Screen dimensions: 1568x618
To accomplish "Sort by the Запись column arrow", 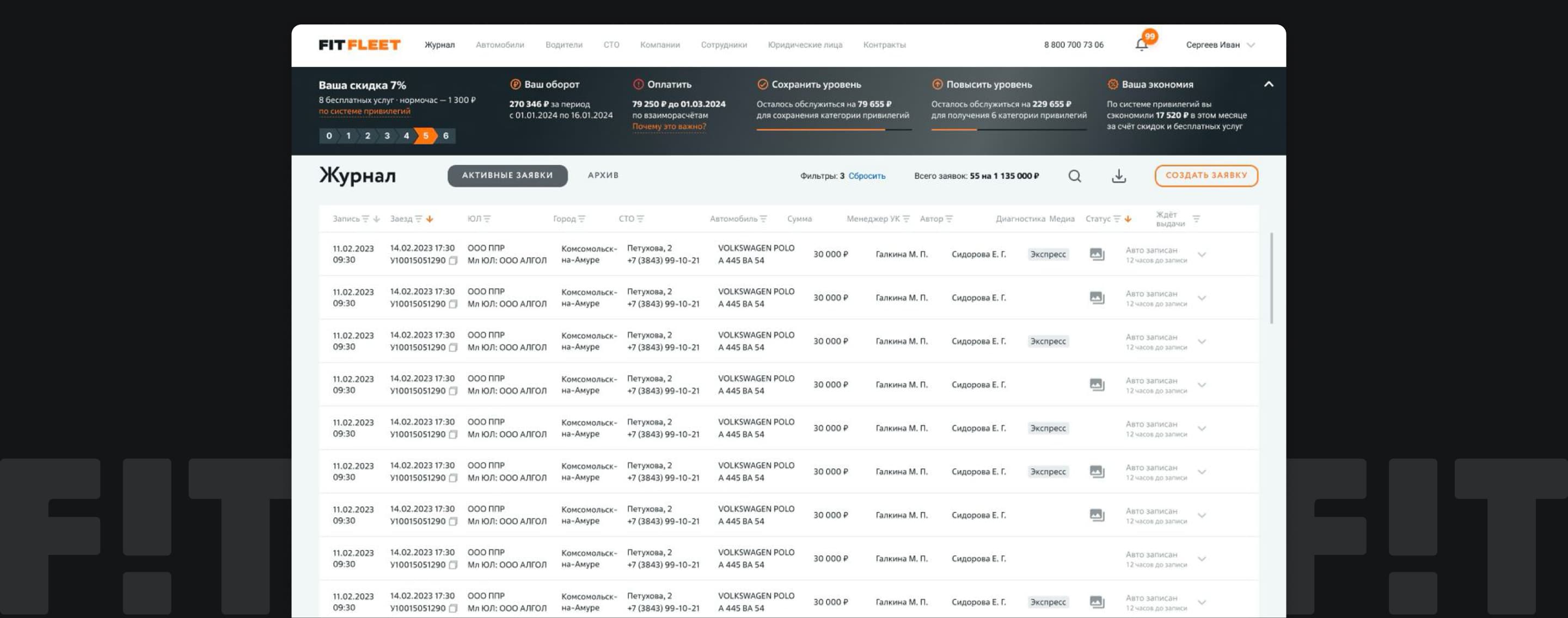I will click(376, 219).
